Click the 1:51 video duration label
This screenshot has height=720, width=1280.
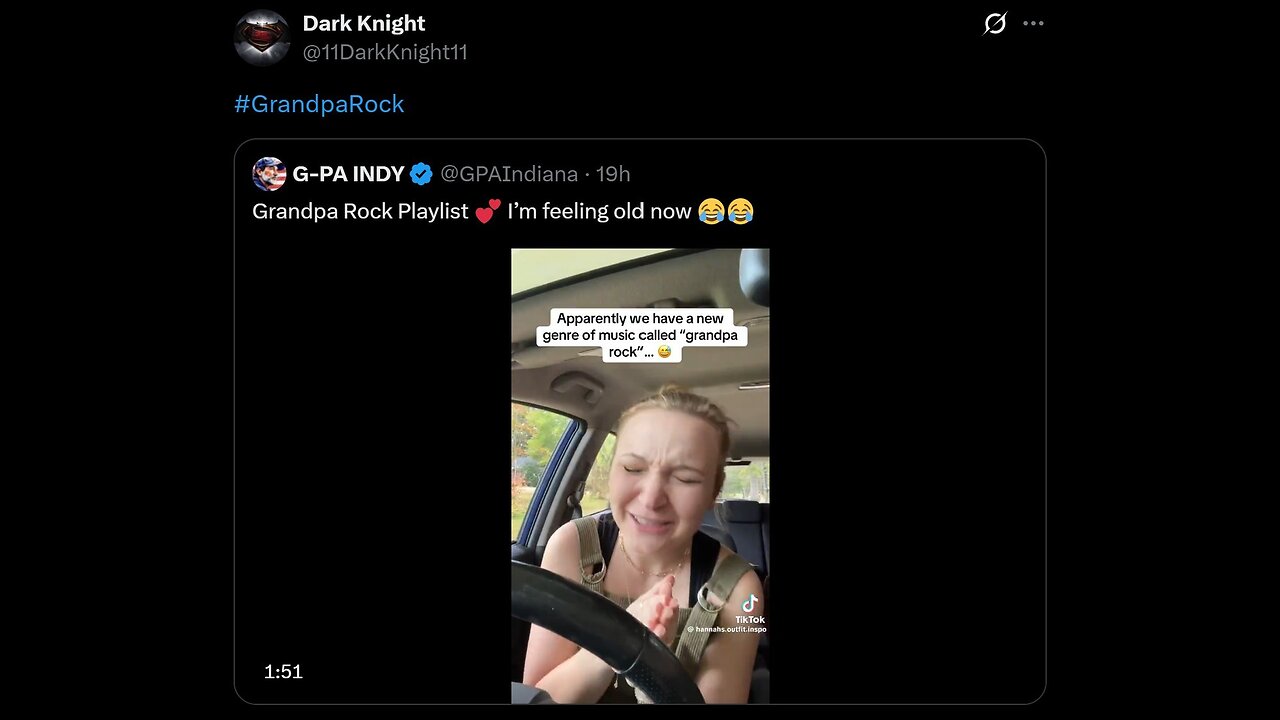[283, 672]
